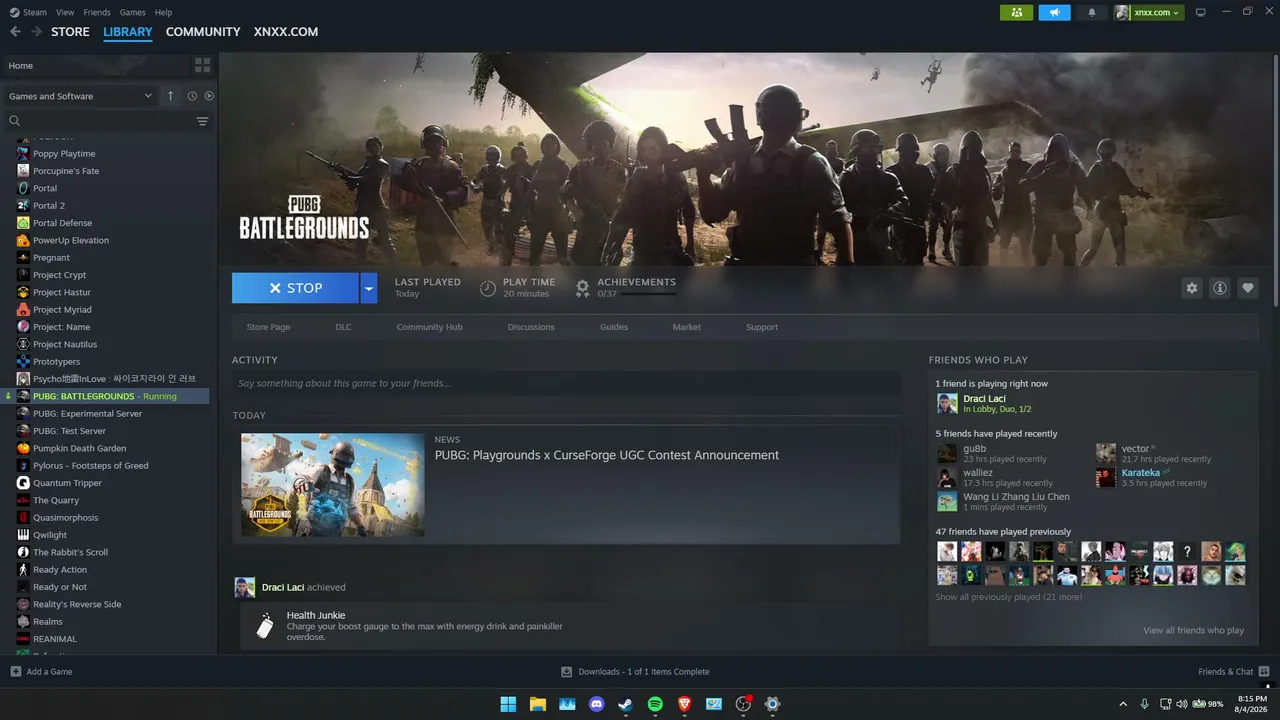Select Poppy Playtime in library list
Screen dimensions: 1280x720
click(x=64, y=153)
